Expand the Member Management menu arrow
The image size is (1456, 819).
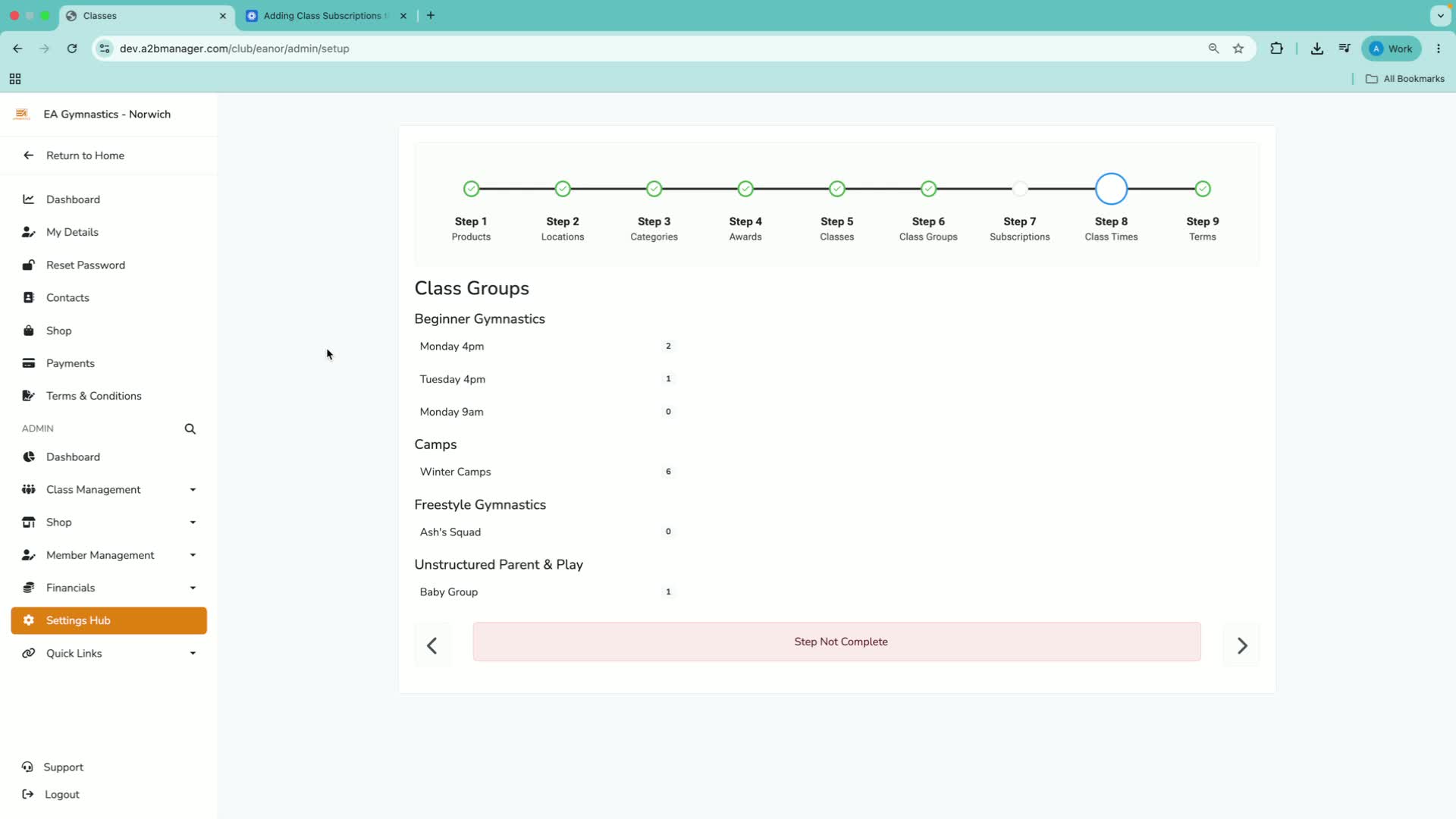pos(193,555)
